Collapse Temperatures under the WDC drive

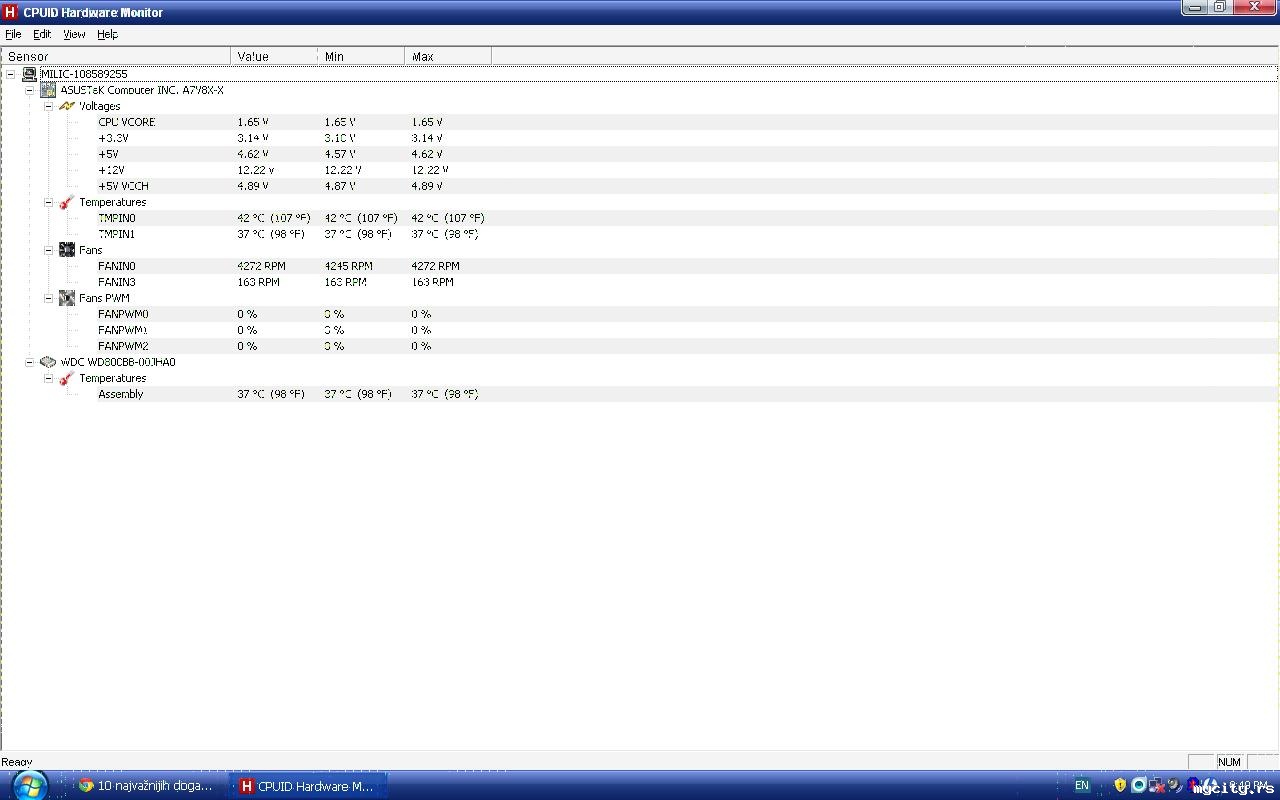48,378
